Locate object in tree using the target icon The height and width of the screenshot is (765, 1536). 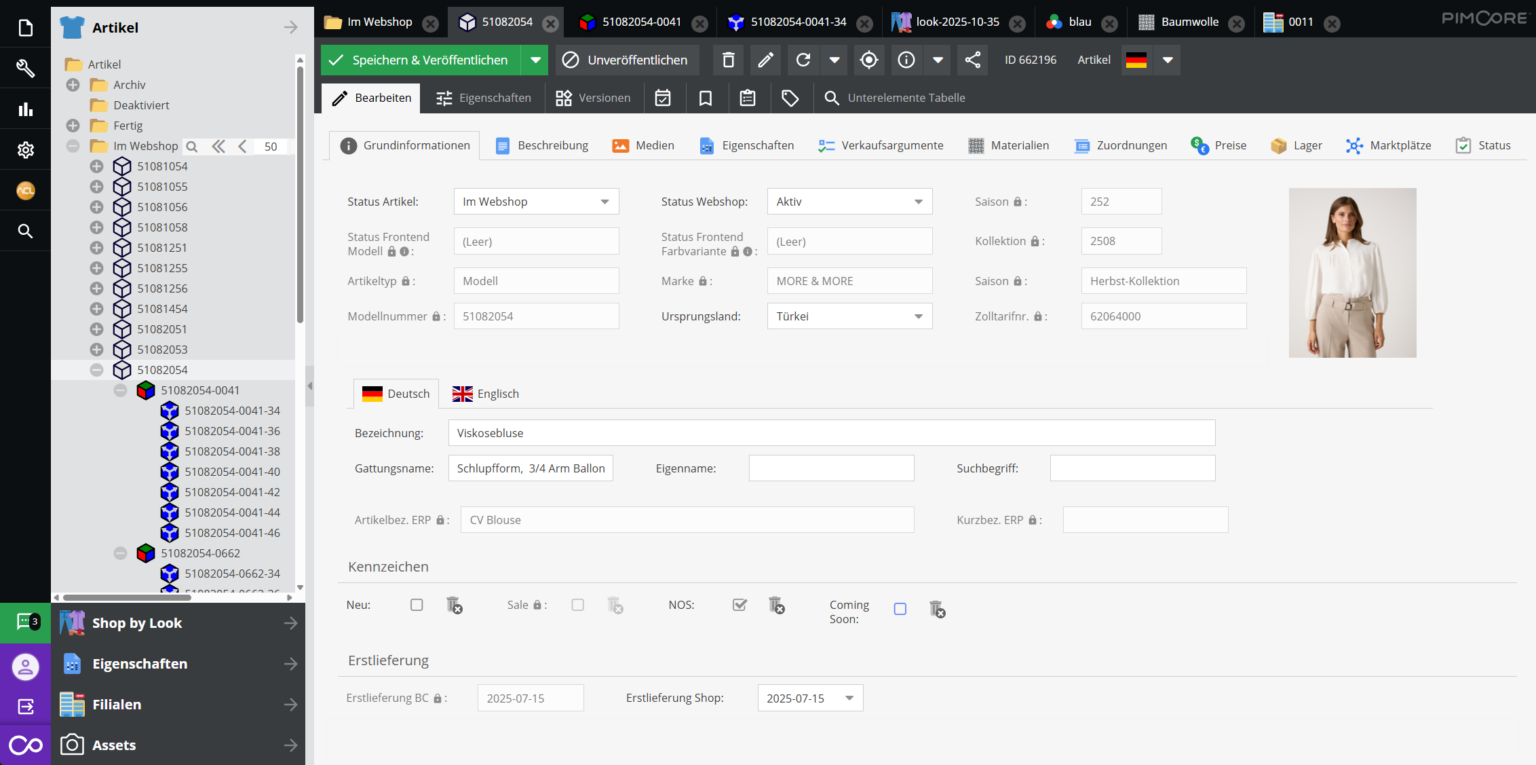coord(868,60)
